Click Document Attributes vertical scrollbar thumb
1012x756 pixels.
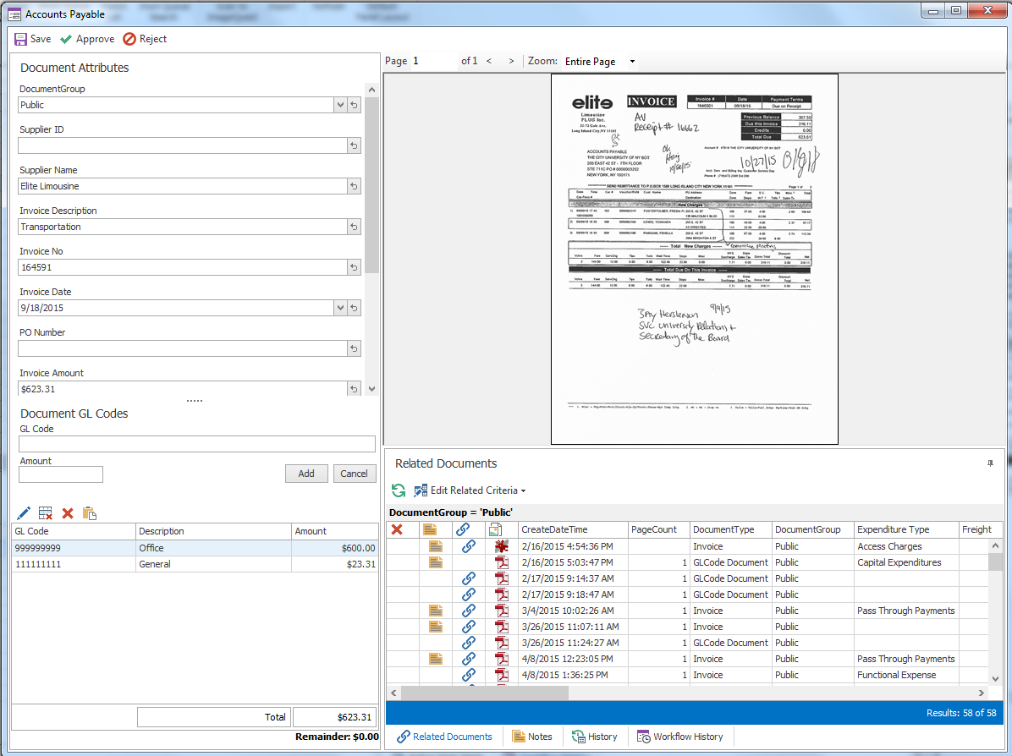tap(372, 185)
